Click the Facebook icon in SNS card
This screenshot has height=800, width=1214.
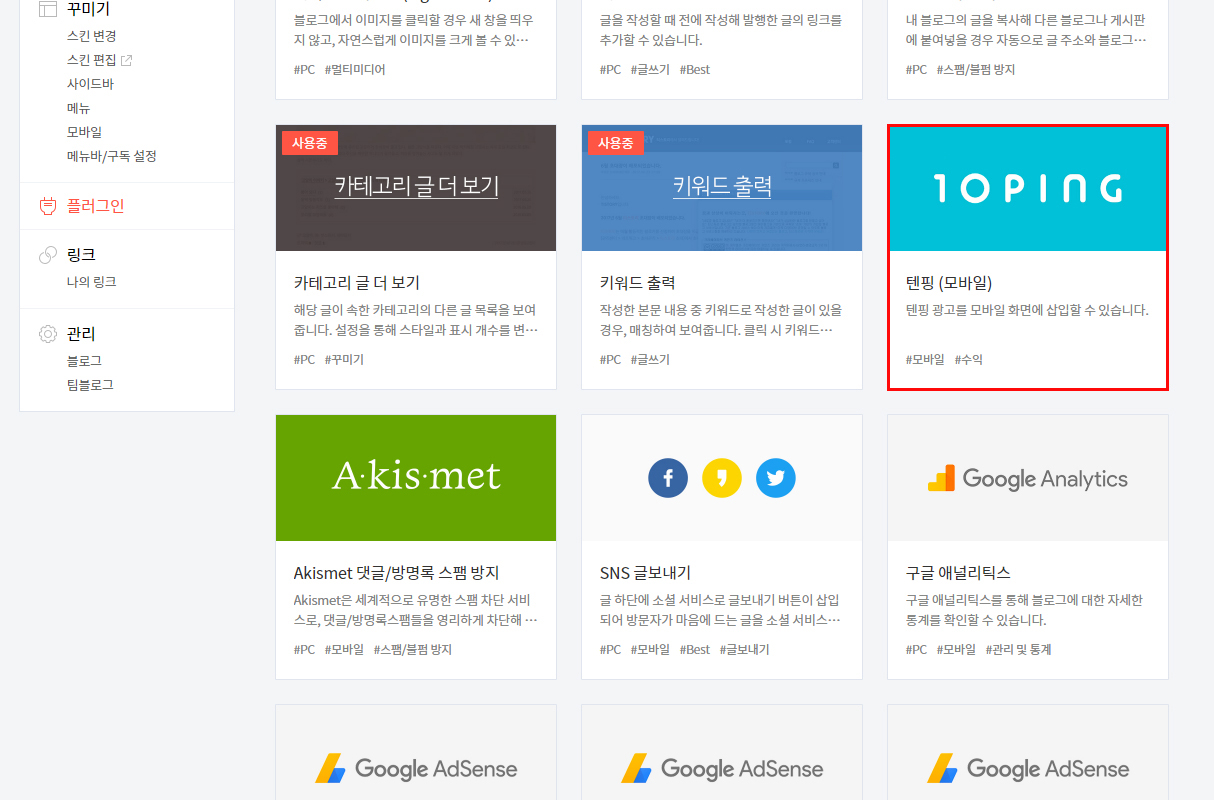[668, 478]
